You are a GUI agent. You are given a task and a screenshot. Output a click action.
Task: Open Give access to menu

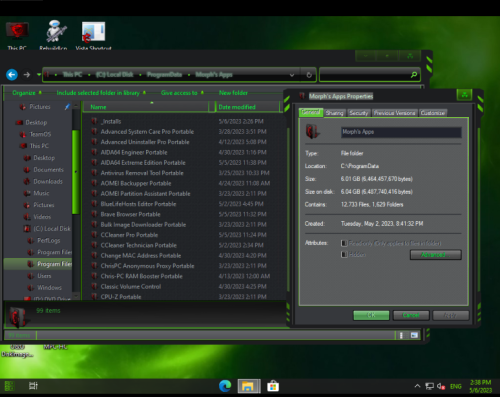[182, 93]
